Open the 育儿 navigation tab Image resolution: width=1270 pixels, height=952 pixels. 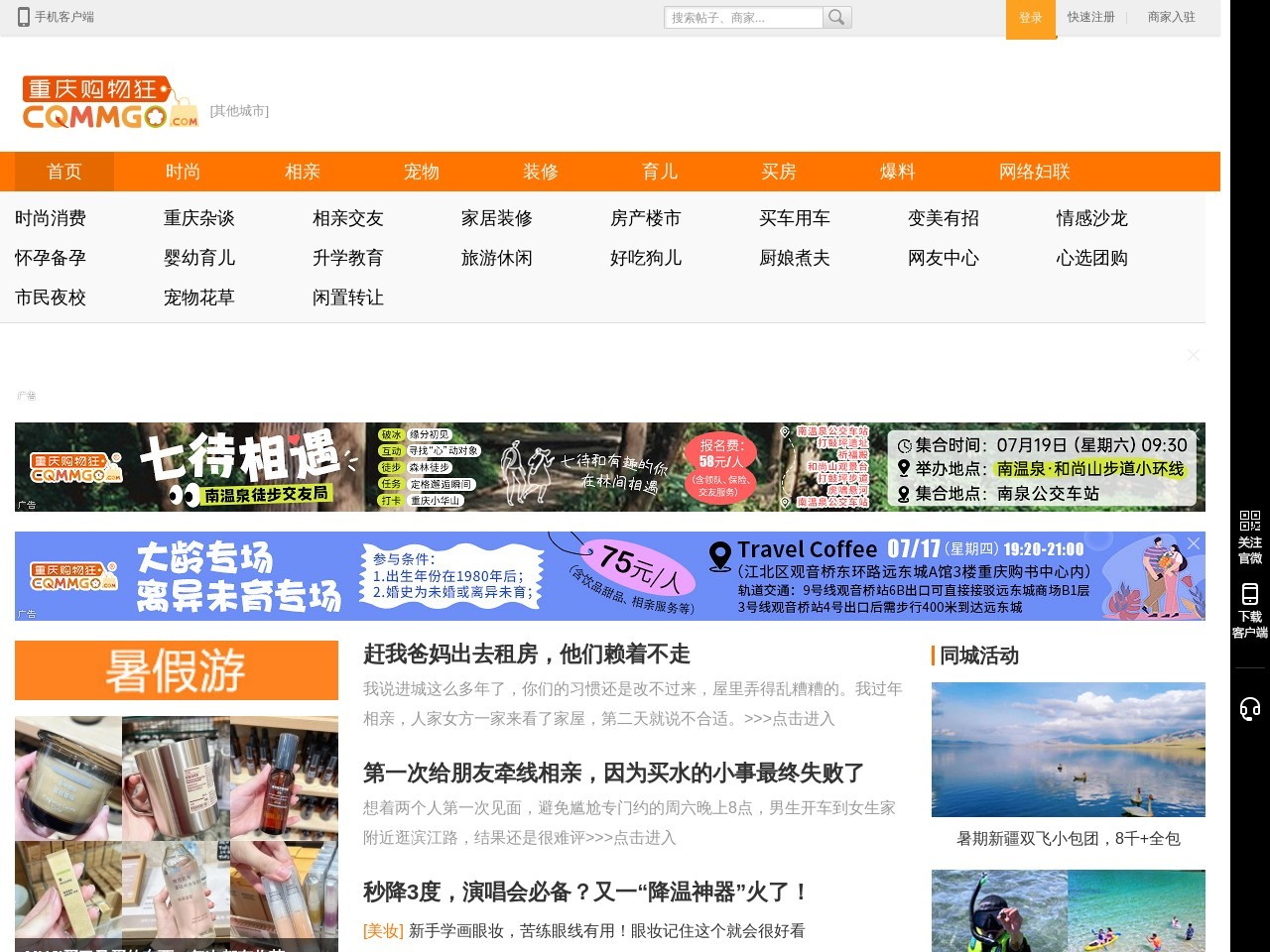pyautogui.click(x=660, y=172)
